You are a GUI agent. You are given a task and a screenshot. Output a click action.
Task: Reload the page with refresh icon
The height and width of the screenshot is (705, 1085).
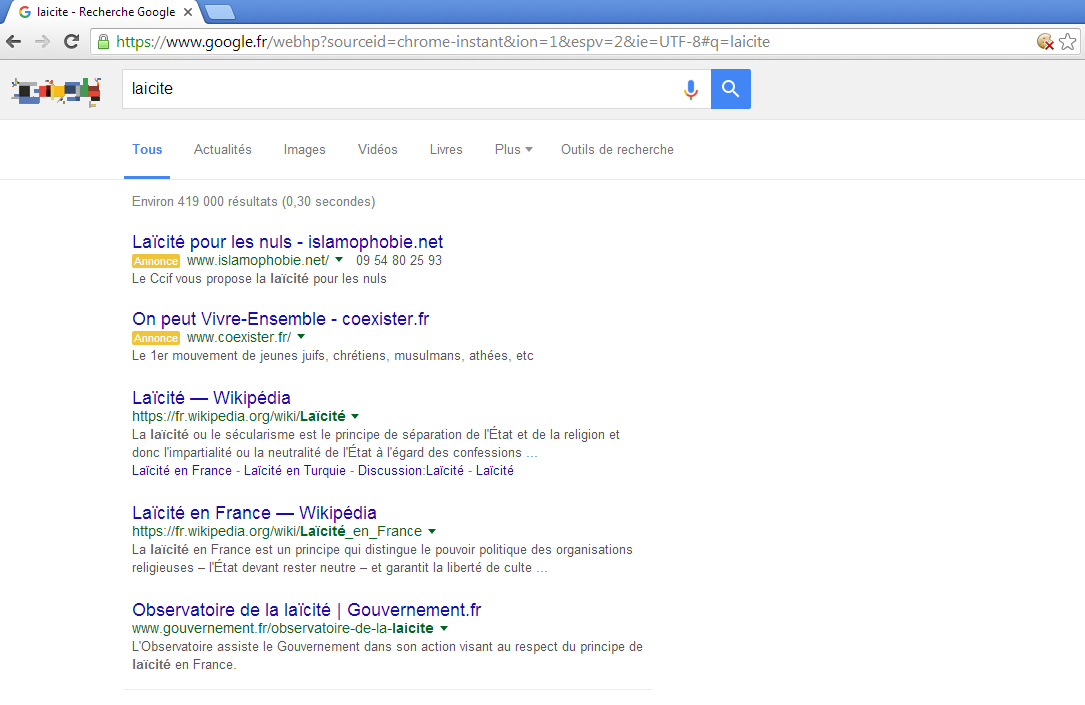tap(71, 42)
